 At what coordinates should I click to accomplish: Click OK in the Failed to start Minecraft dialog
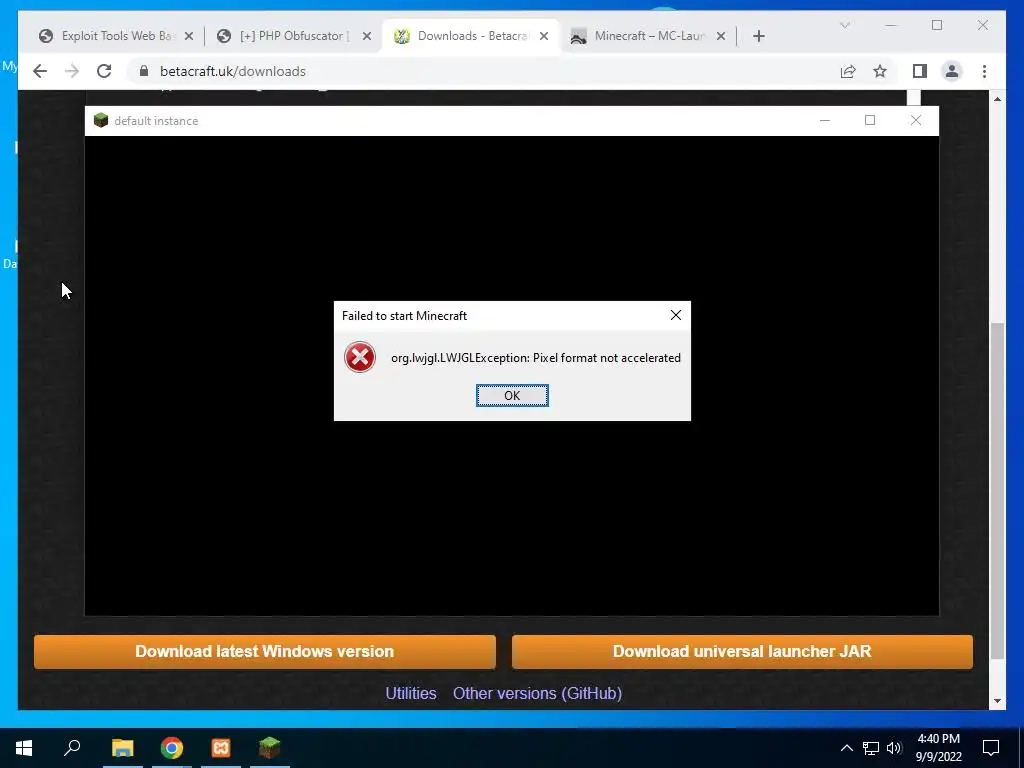pyautogui.click(x=512, y=395)
